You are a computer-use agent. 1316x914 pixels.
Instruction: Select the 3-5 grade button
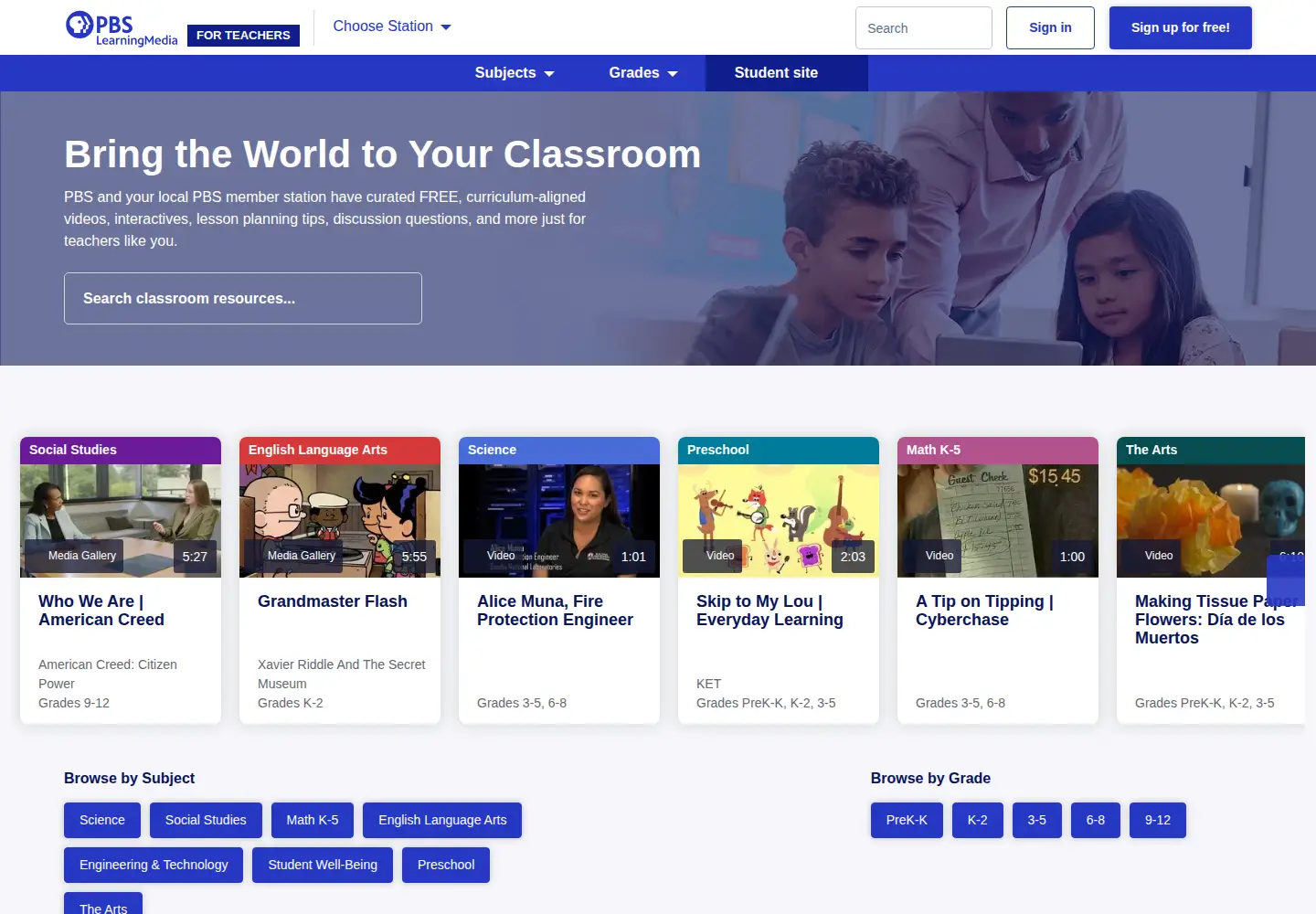click(1037, 820)
